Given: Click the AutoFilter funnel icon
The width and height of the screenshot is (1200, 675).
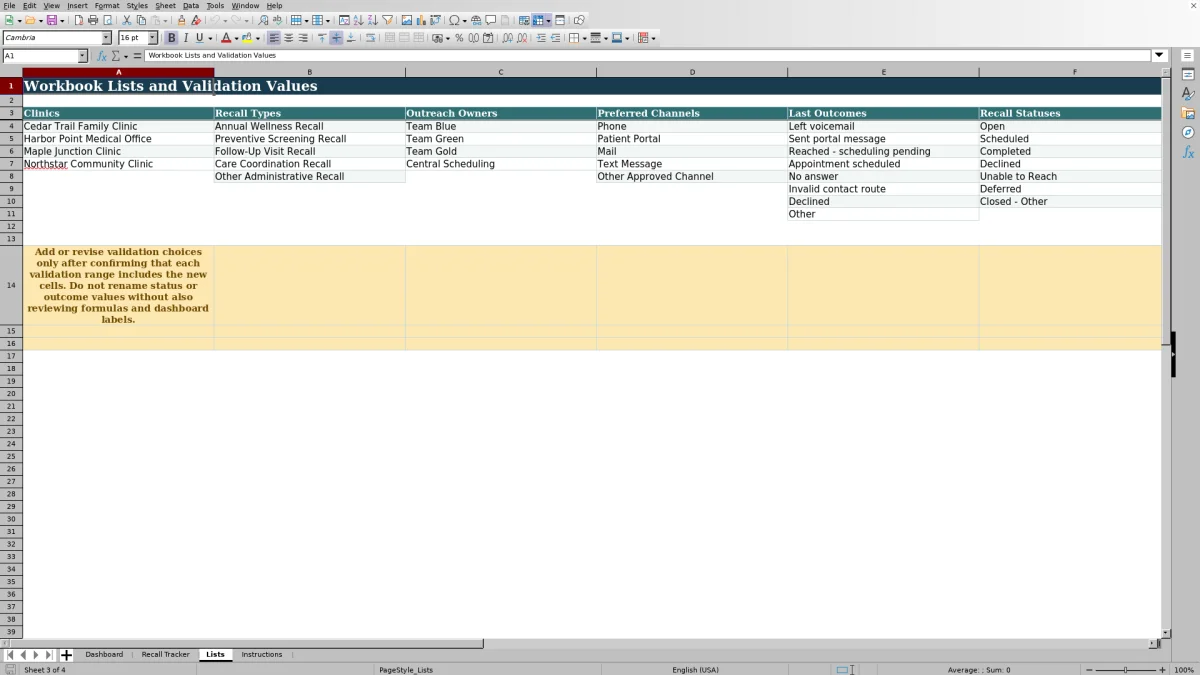Looking at the screenshot, I should pyautogui.click(x=387, y=20).
